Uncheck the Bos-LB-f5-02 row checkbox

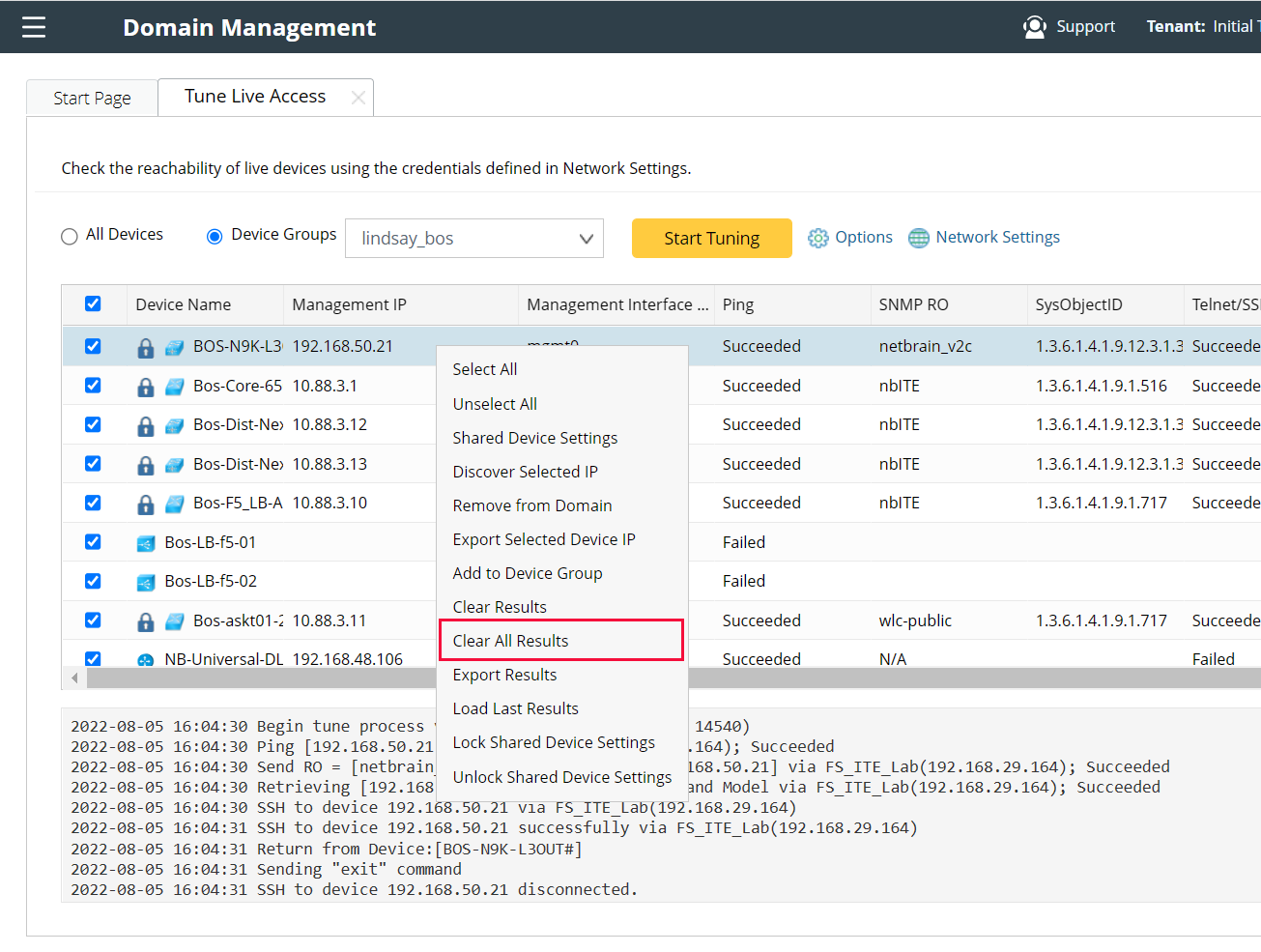[93, 581]
